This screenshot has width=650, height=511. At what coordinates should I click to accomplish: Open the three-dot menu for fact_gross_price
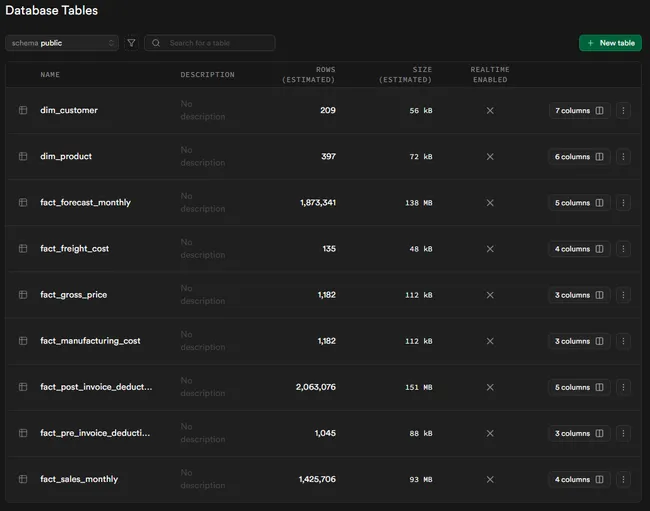[x=623, y=295]
